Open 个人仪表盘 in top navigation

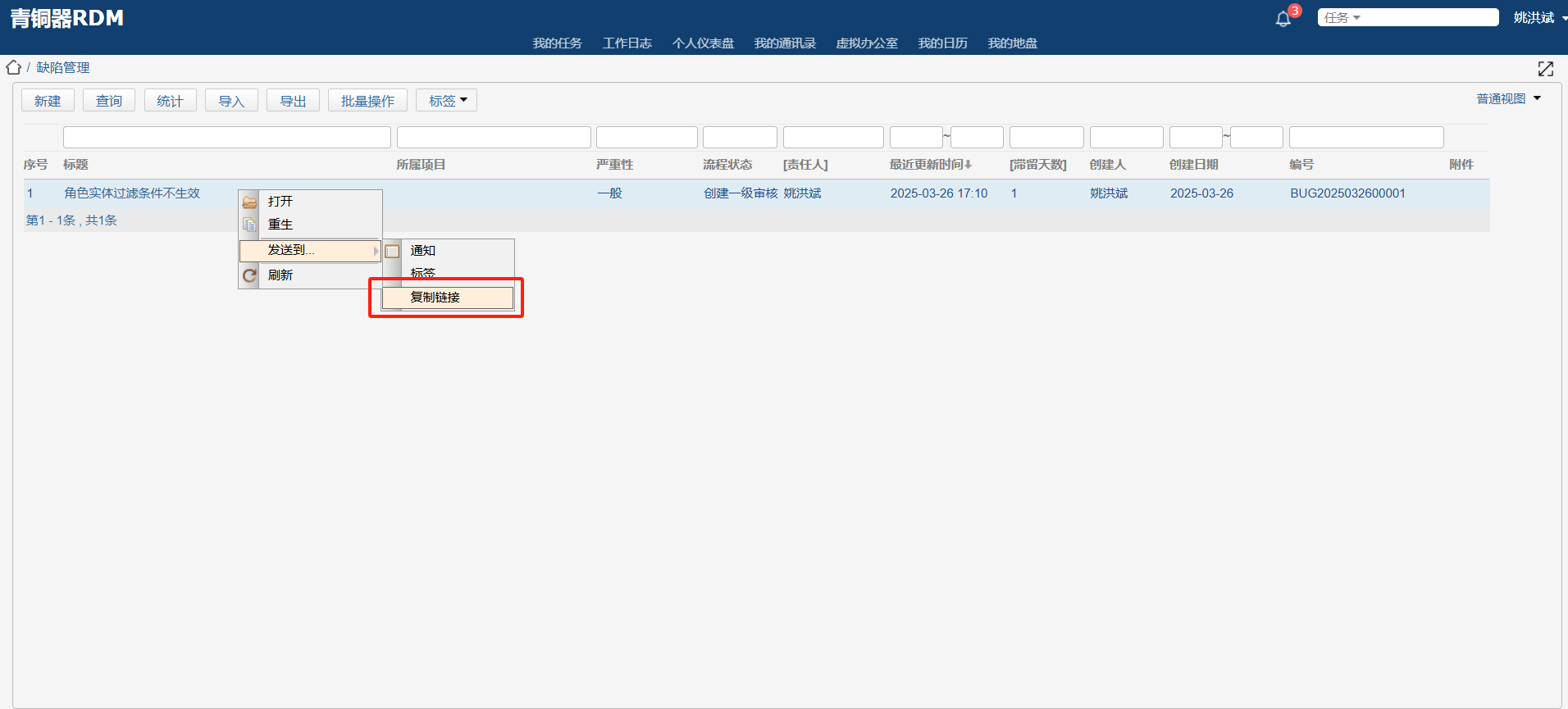tap(703, 43)
